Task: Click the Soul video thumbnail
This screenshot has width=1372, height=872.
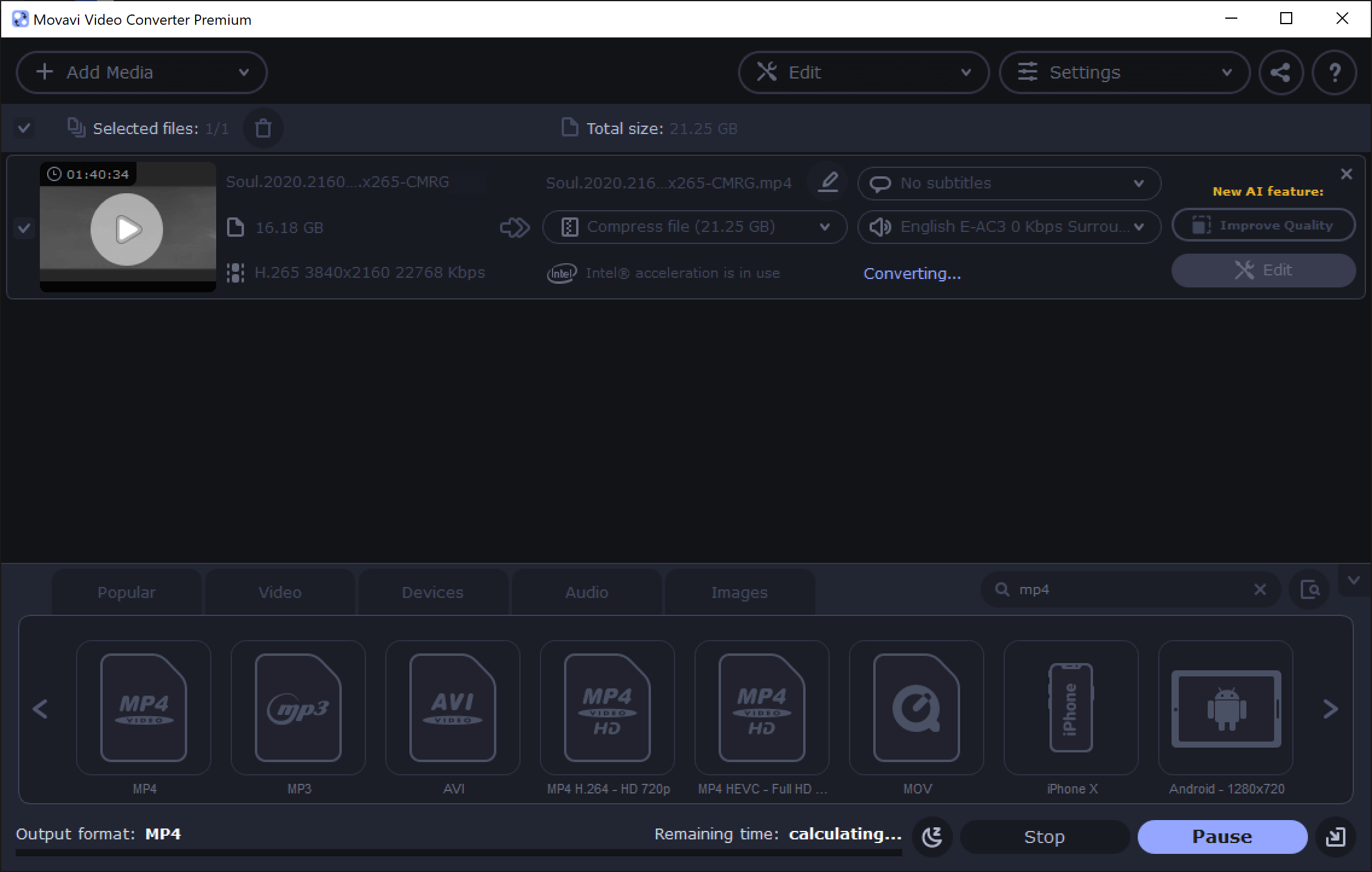Action: 128,227
